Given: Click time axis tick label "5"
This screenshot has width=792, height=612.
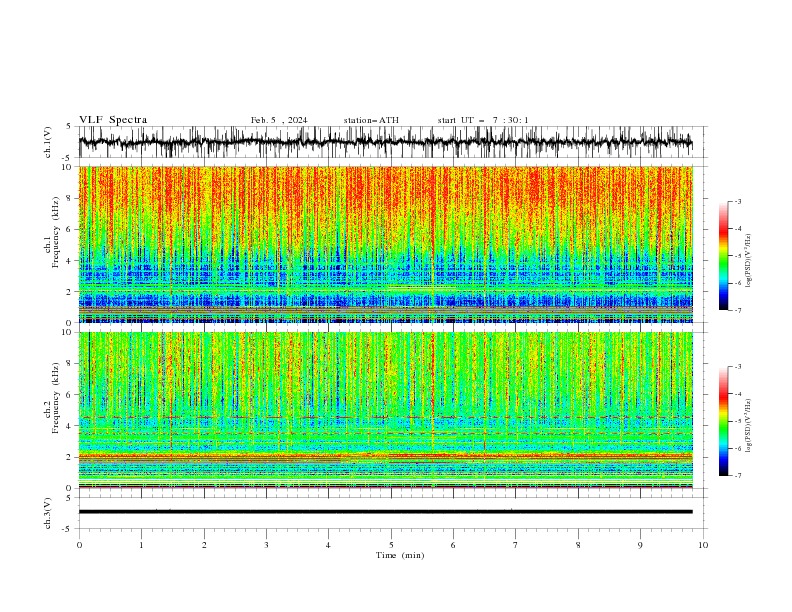Looking at the screenshot, I should coord(391,545).
